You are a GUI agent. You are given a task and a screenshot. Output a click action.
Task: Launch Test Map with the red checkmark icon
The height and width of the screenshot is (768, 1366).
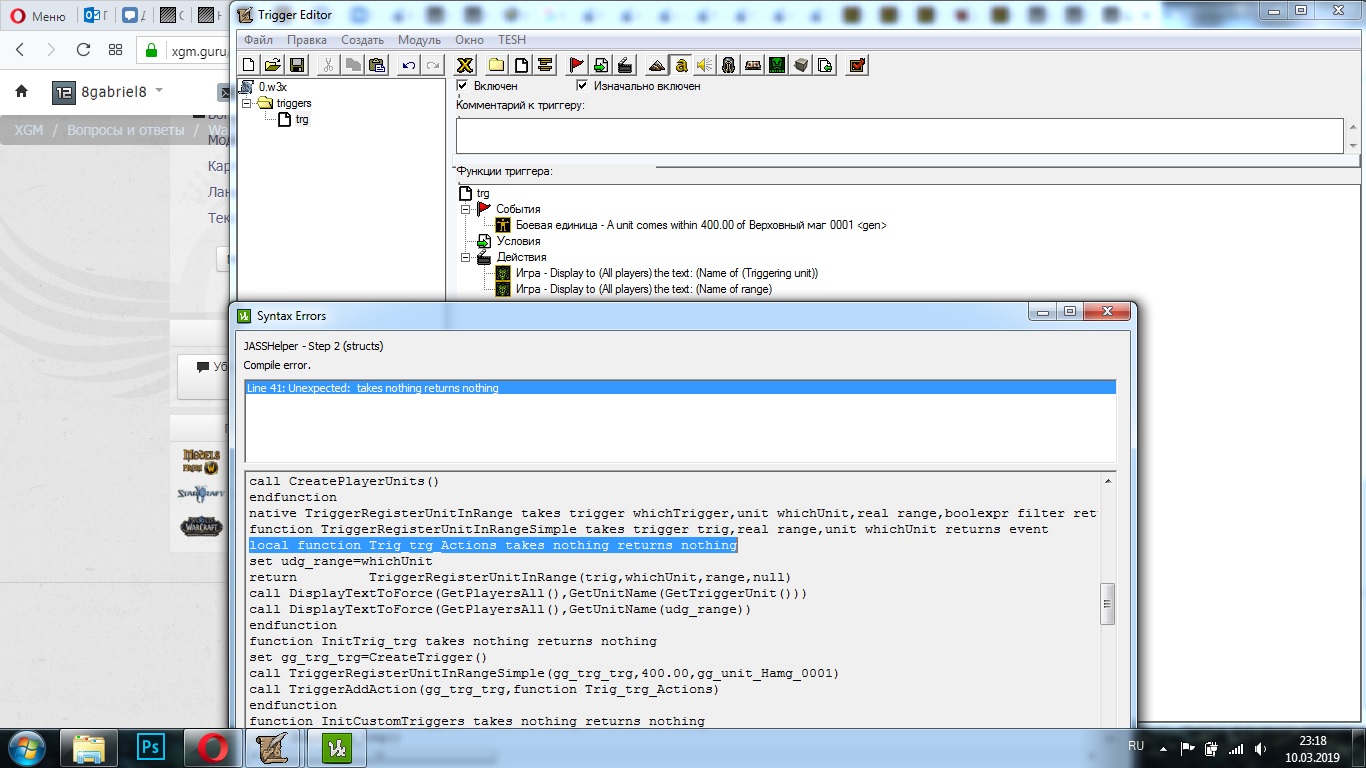tap(857, 65)
